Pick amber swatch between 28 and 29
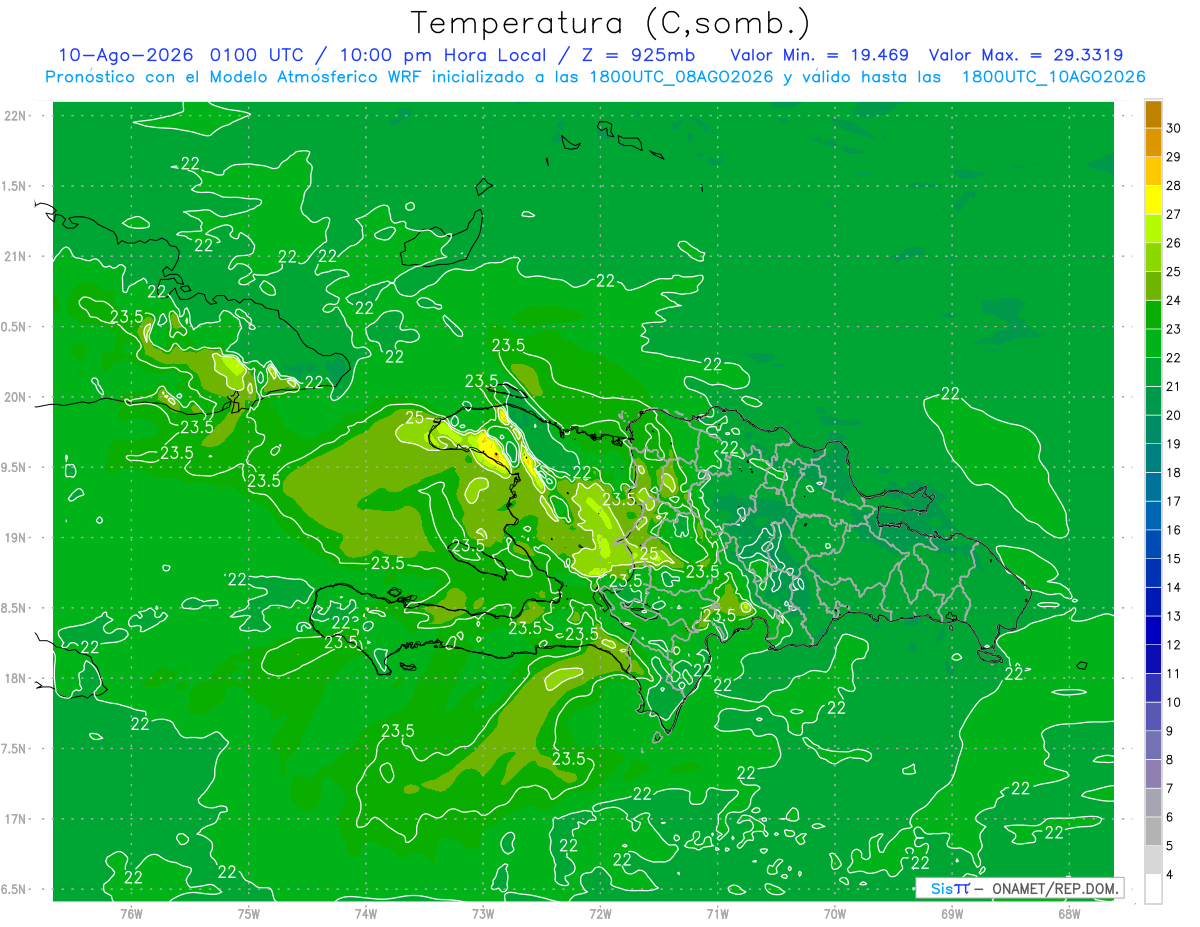Viewport: 1200px width, 927px height. coord(1153,171)
